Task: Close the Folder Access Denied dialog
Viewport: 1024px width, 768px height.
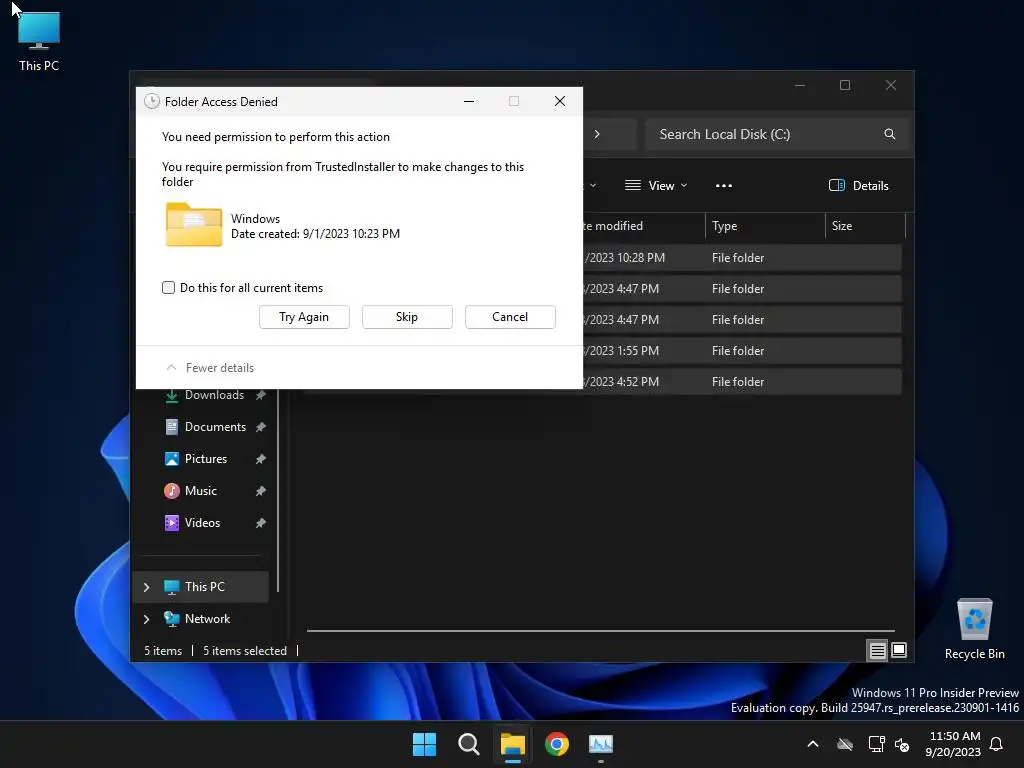Action: pyautogui.click(x=560, y=101)
